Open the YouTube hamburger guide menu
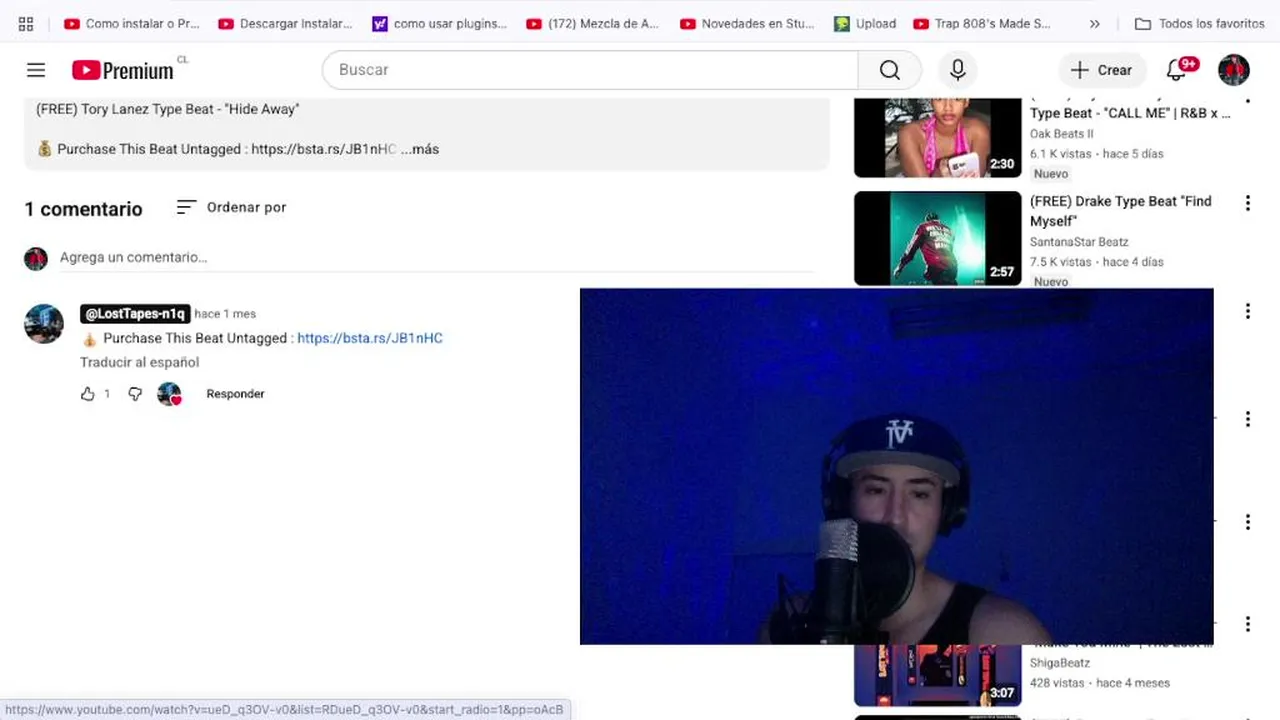1280x720 pixels. (x=36, y=70)
